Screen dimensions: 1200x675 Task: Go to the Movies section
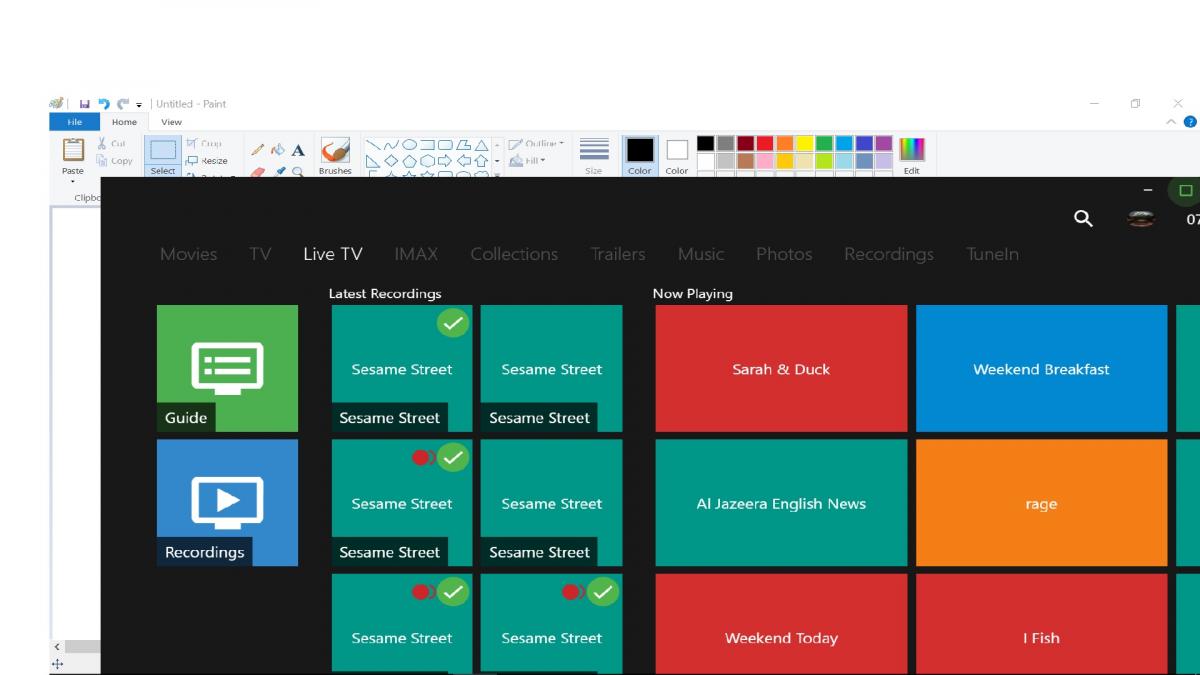(188, 254)
